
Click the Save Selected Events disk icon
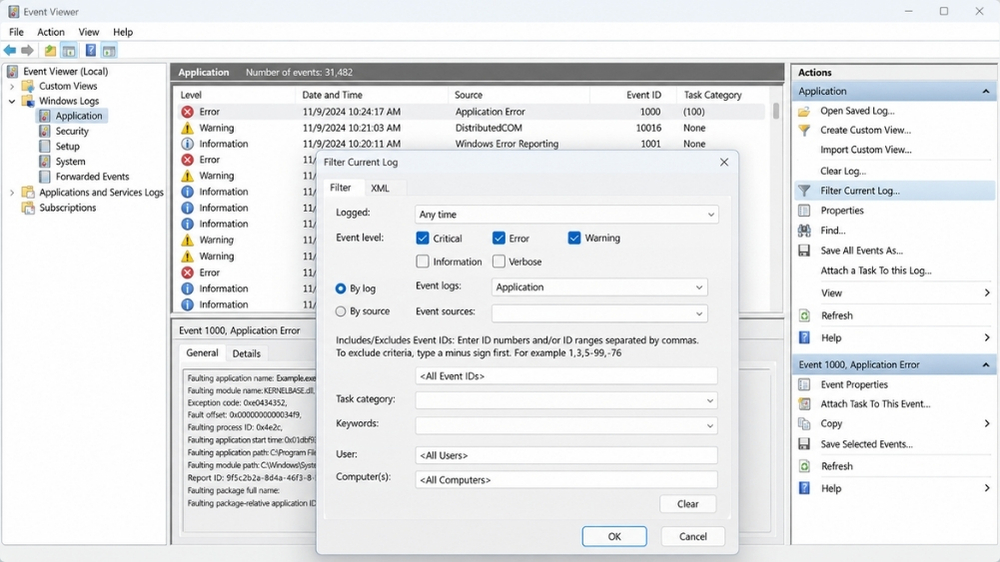(804, 444)
